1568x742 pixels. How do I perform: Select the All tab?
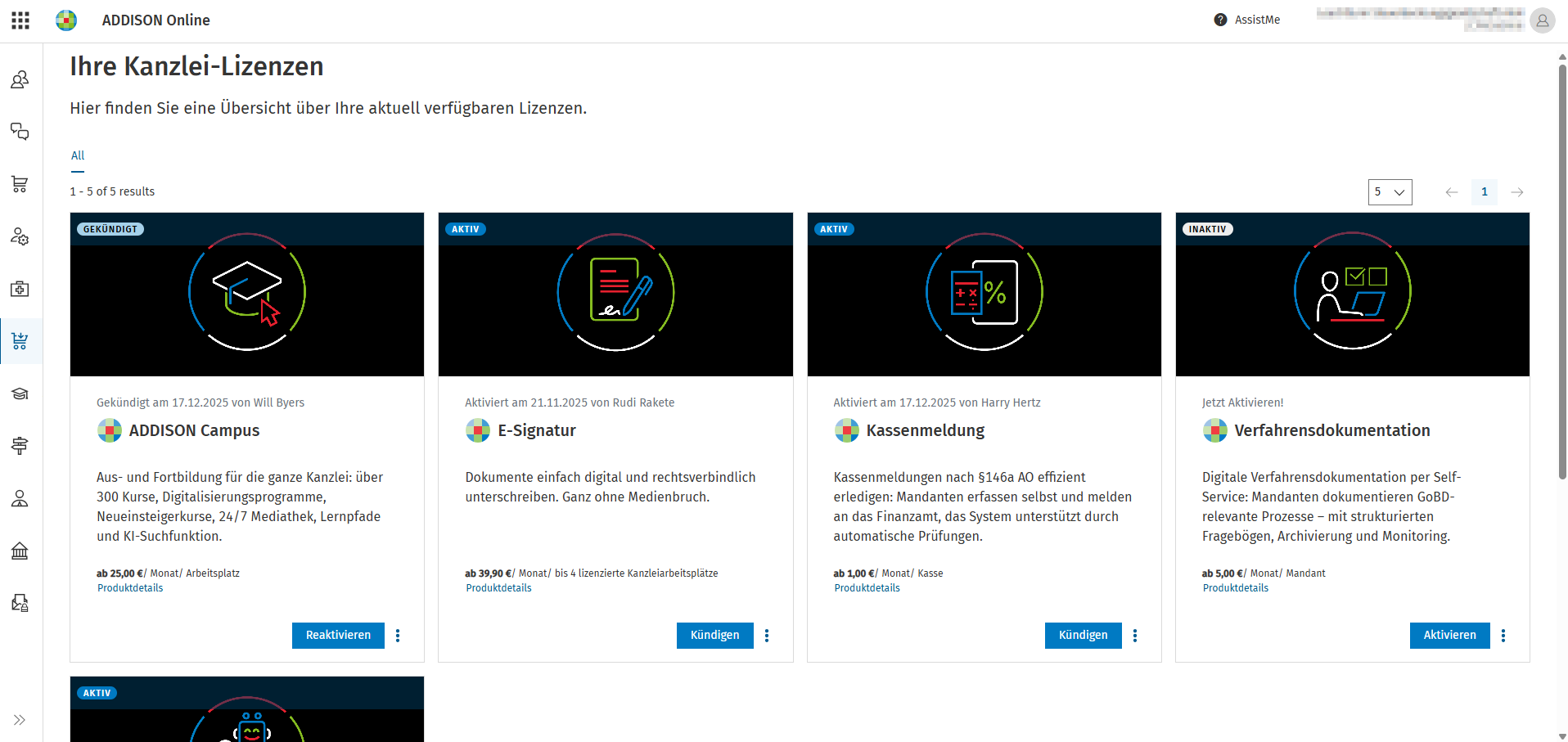[78, 155]
